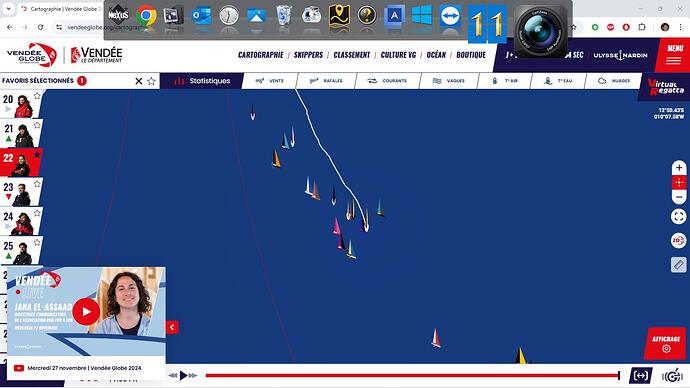Toggle the Rafales gusts layer
Viewport: 690px width, 388px height.
click(326, 81)
